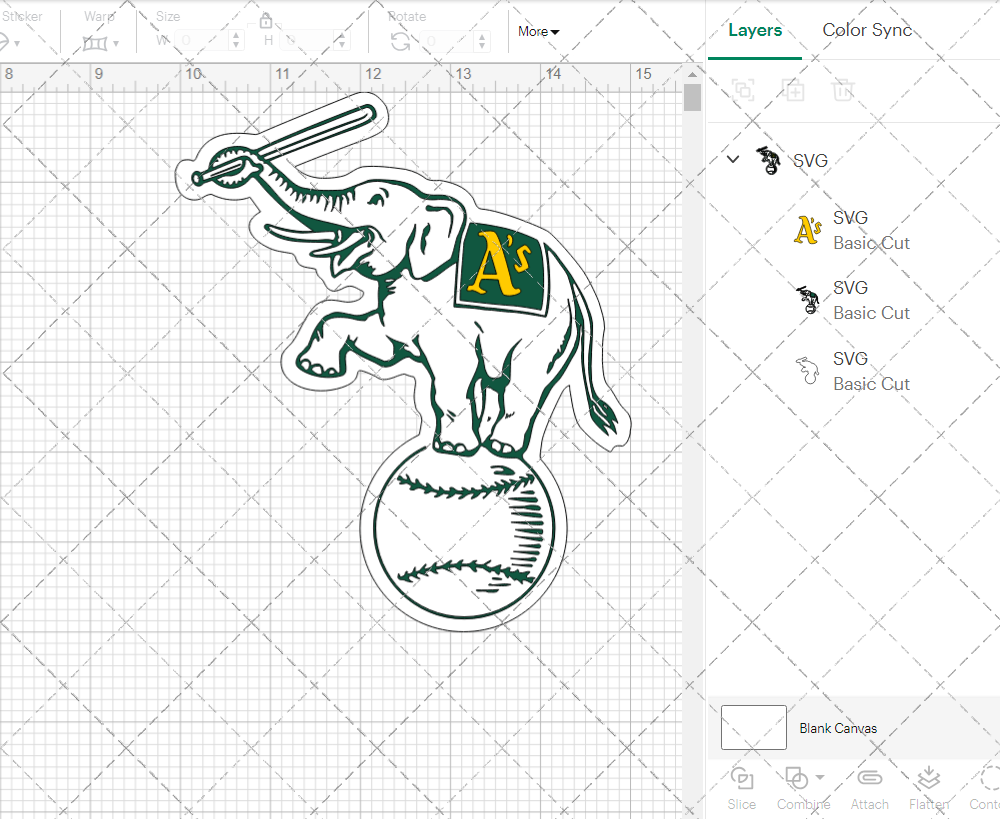This screenshot has width=1000, height=819.
Task: Click the height size input field
Action: coord(309,41)
